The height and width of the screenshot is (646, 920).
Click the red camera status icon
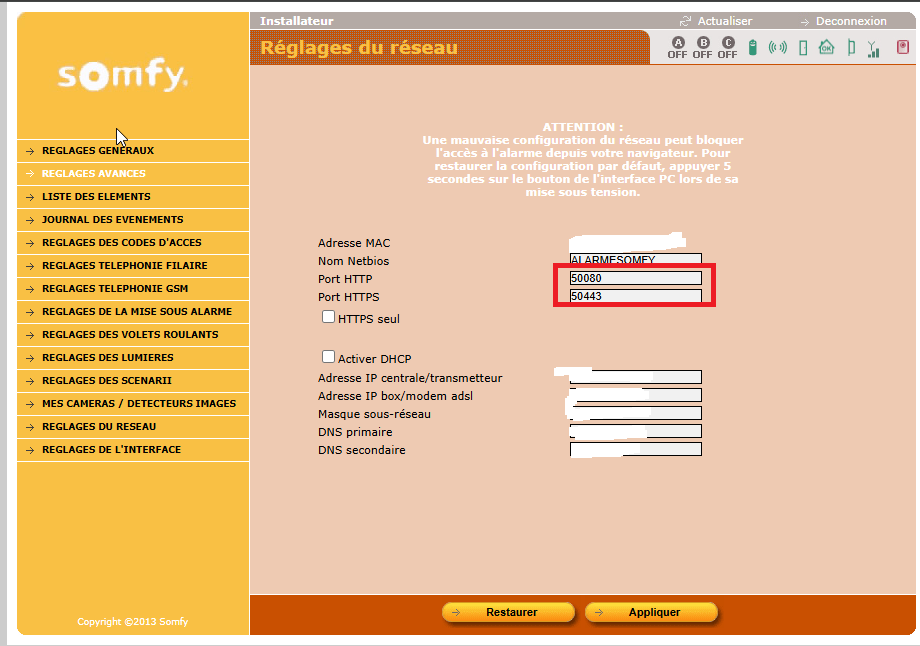[x=900, y=47]
